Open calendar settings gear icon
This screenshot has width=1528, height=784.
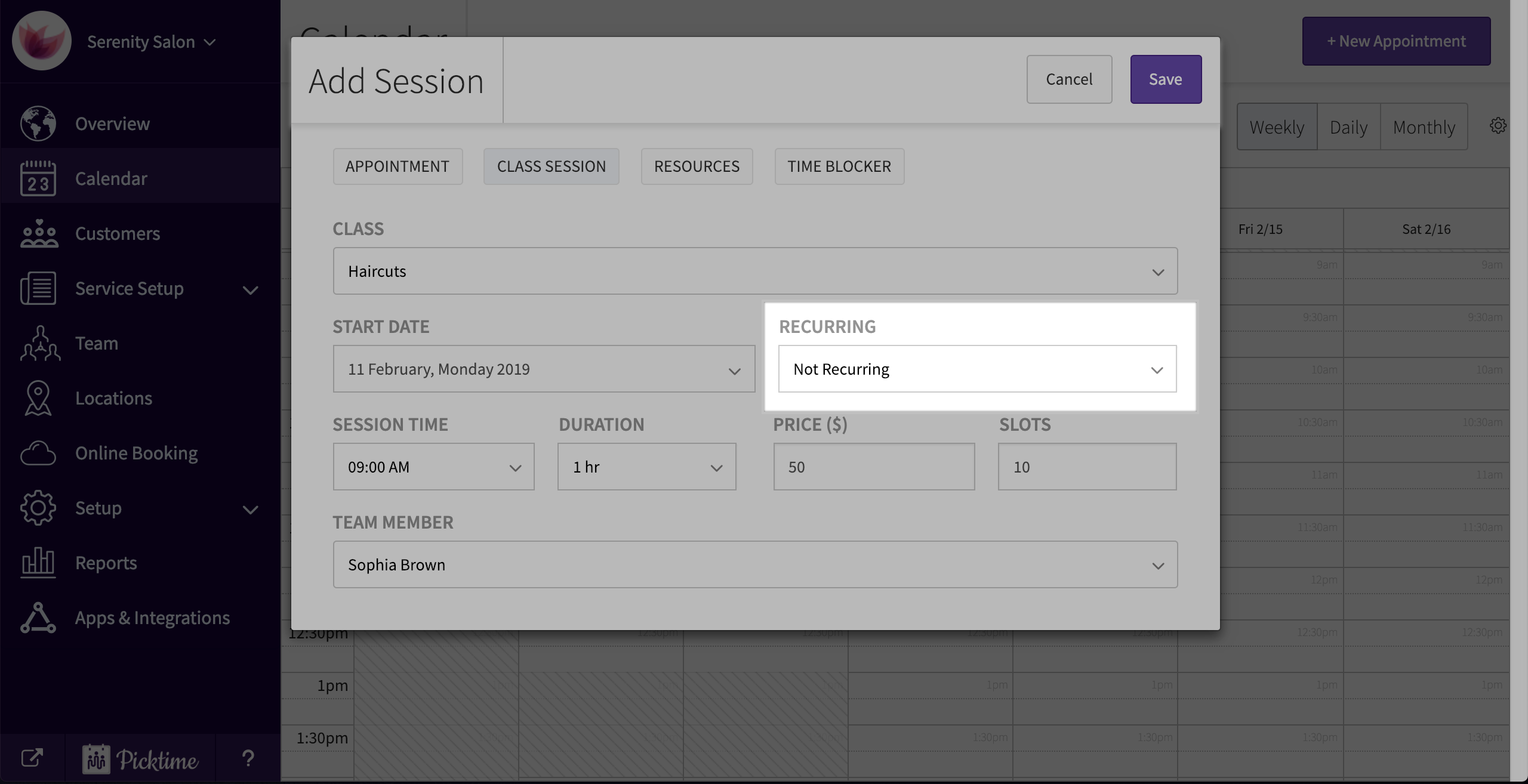point(1498,126)
